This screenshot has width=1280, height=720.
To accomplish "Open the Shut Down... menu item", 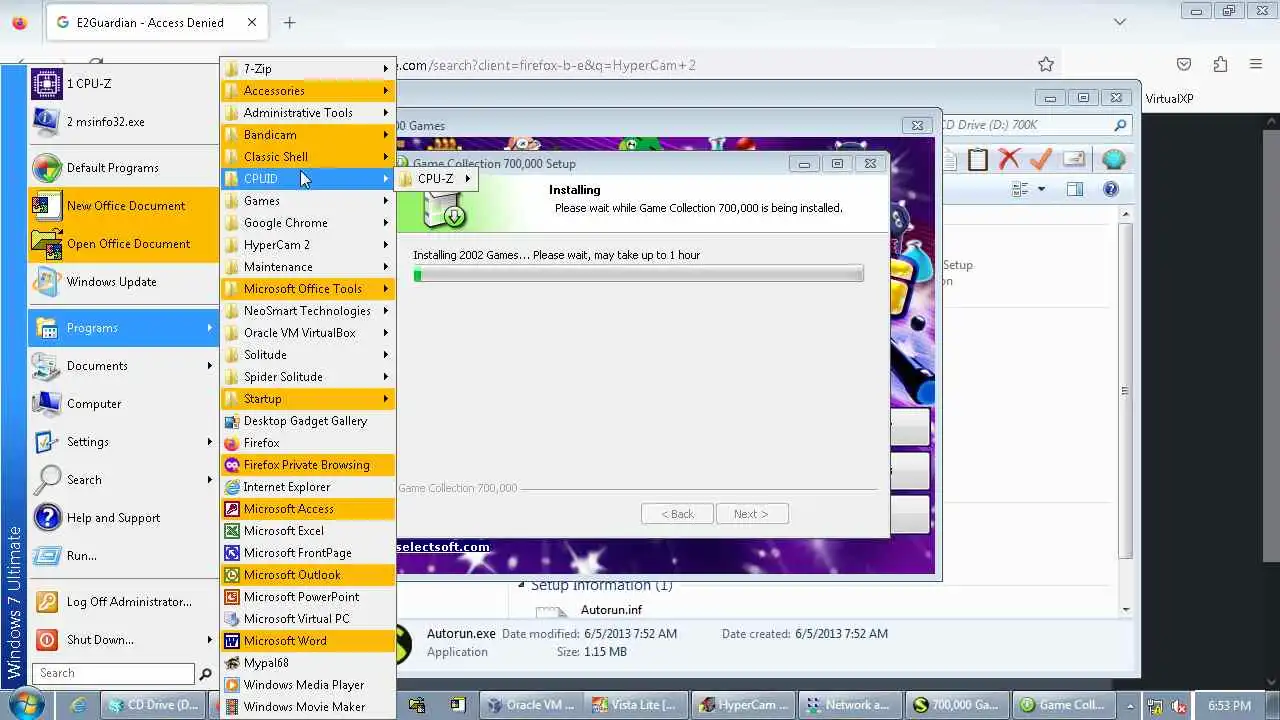I will click(x=123, y=640).
